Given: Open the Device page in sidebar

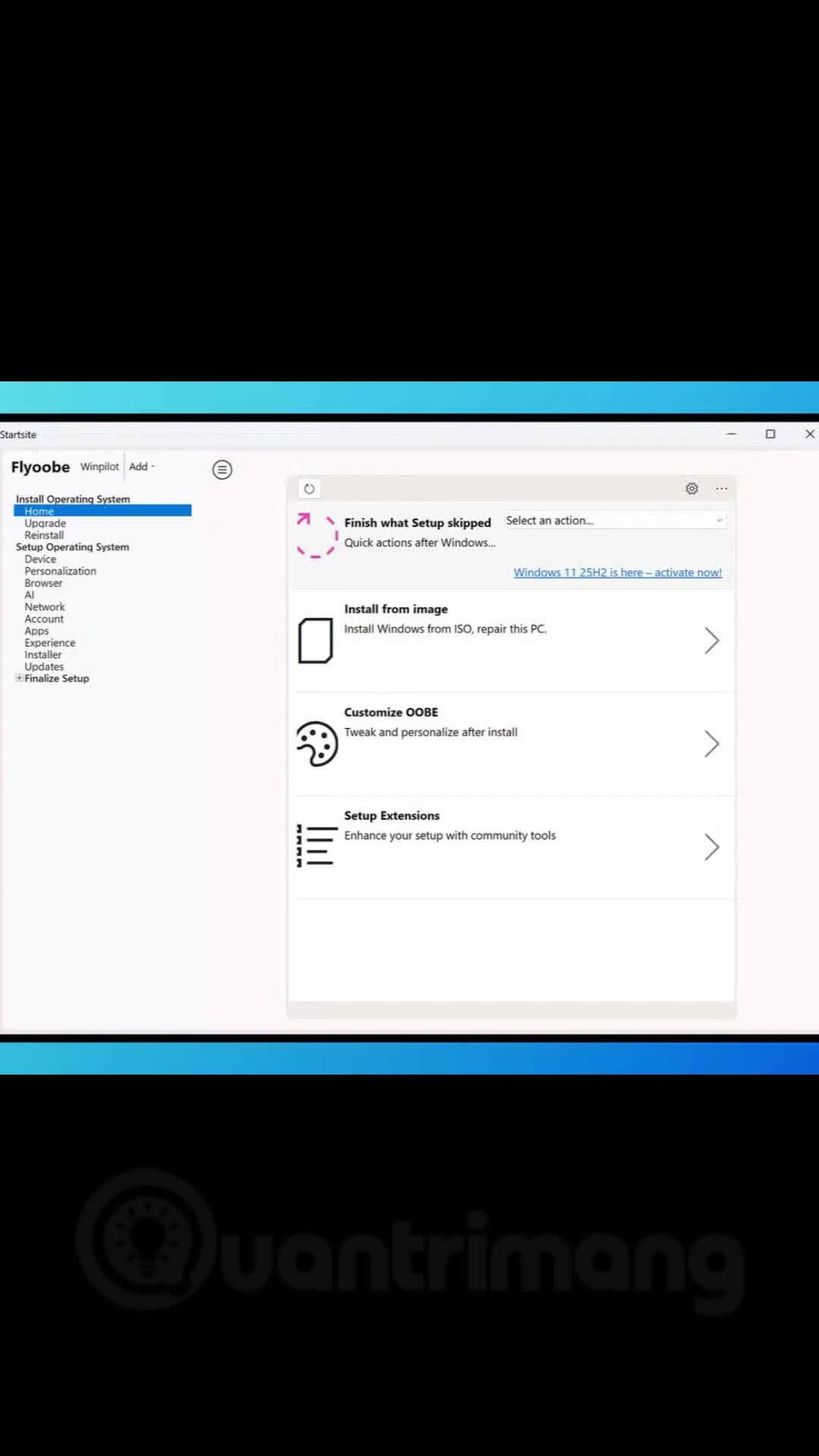Looking at the screenshot, I should click(40, 559).
